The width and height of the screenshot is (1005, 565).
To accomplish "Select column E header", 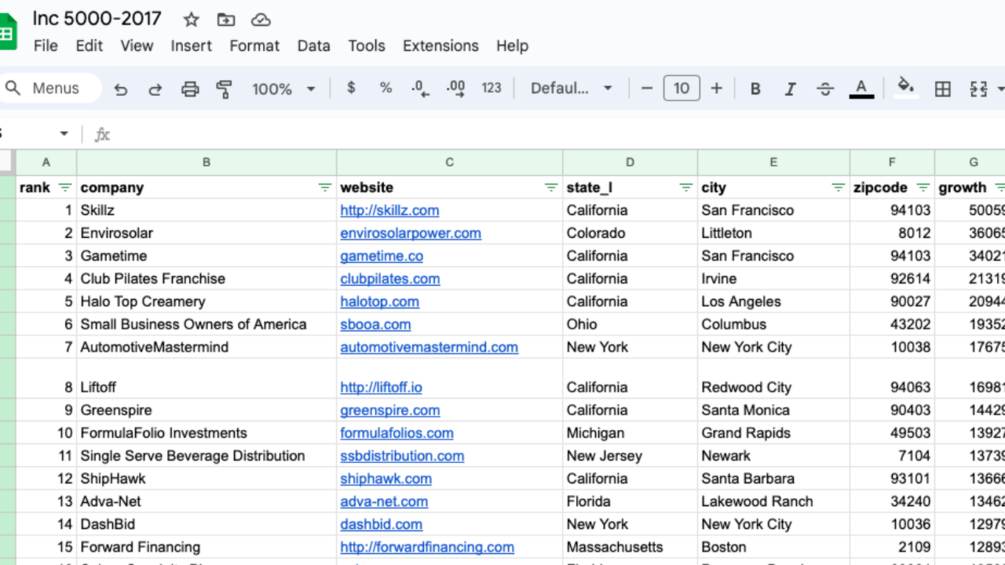I will (x=774, y=163).
